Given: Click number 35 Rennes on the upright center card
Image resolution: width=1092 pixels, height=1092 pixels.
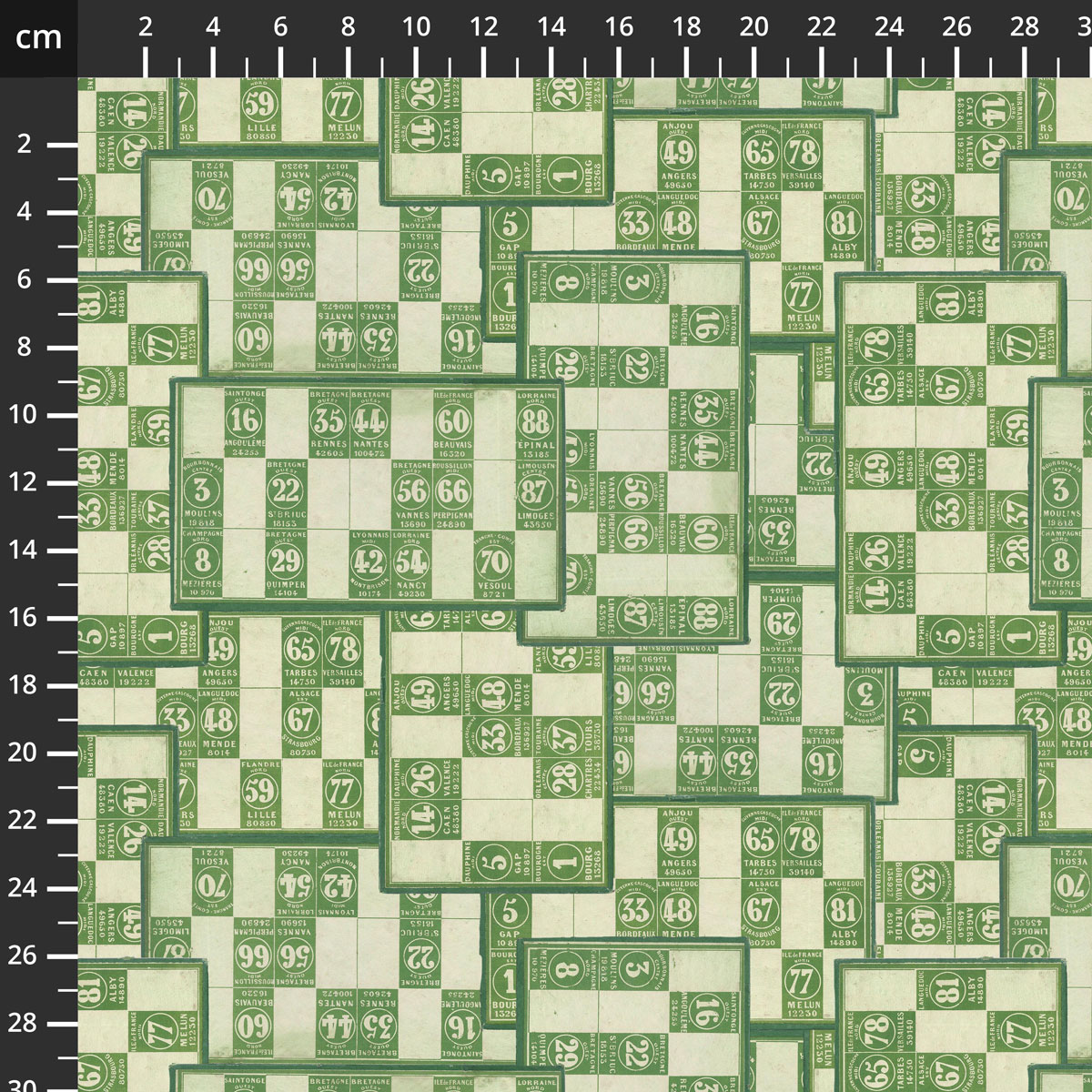Looking at the screenshot, I should (328, 422).
